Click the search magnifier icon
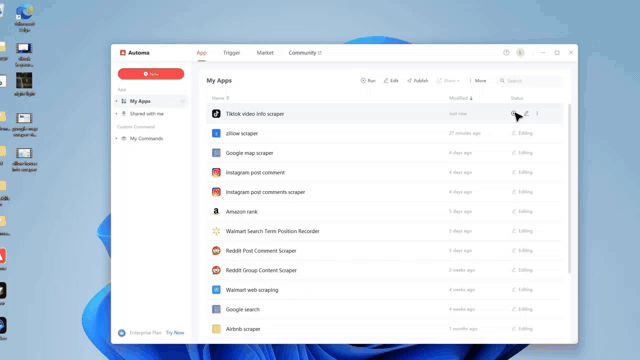Viewport: 640px width, 360px height. tap(502, 81)
